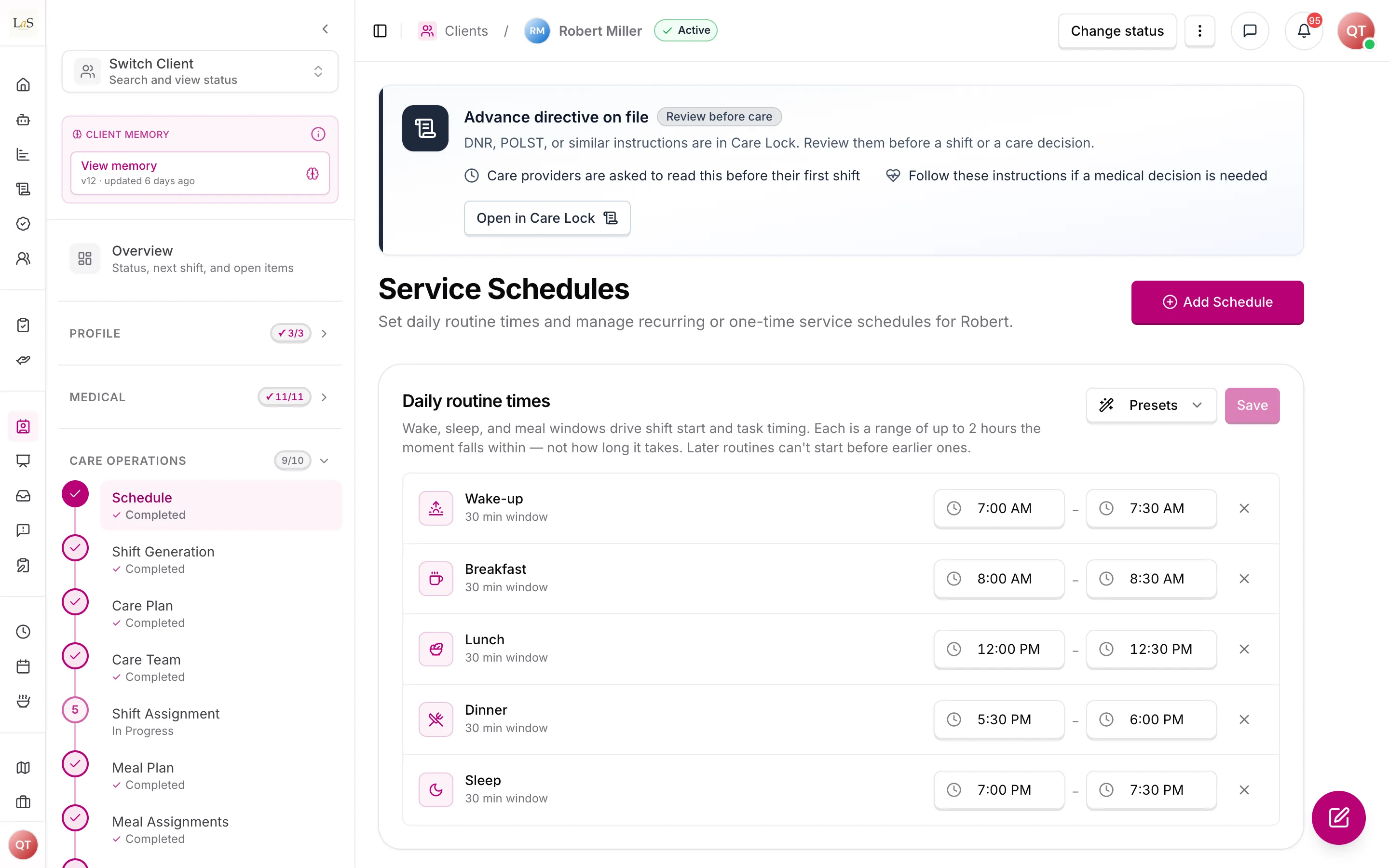Save the daily routine times
Screen dimensions: 1389x868
(x=1252, y=405)
